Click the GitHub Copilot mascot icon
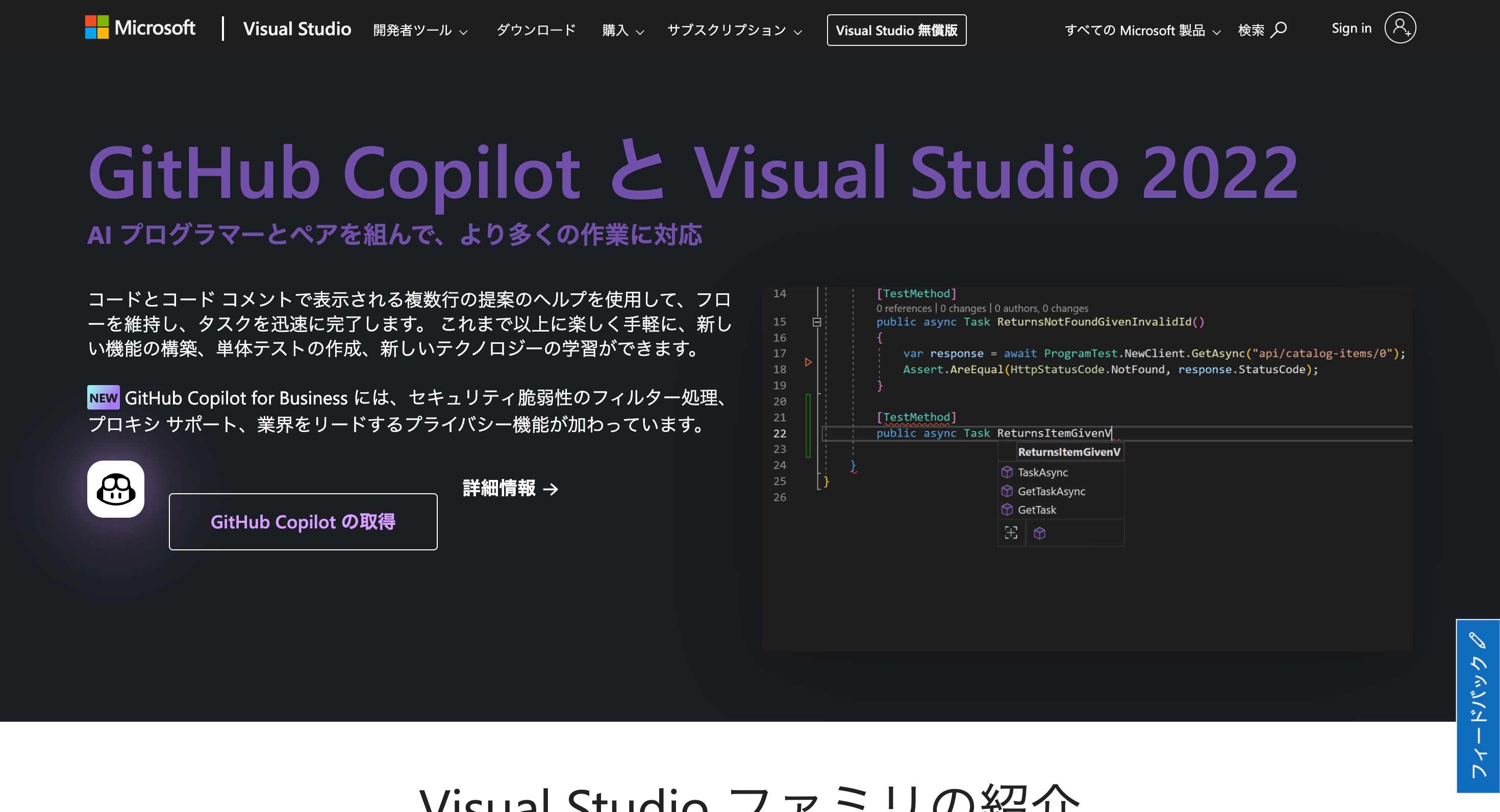 (116, 489)
